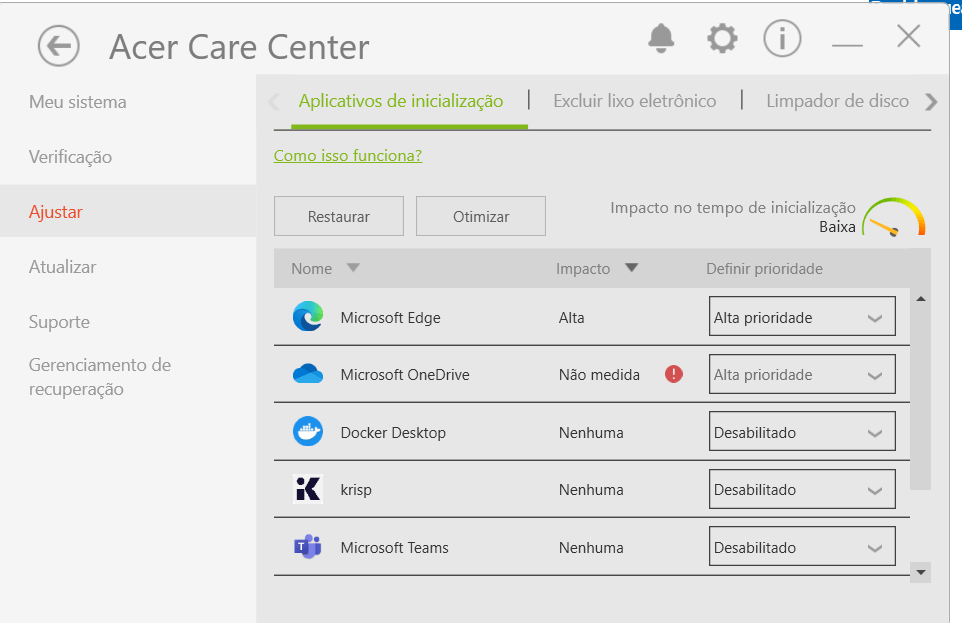Image resolution: width=962 pixels, height=623 pixels.
Task: Click the krisp app icon
Action: tap(308, 489)
